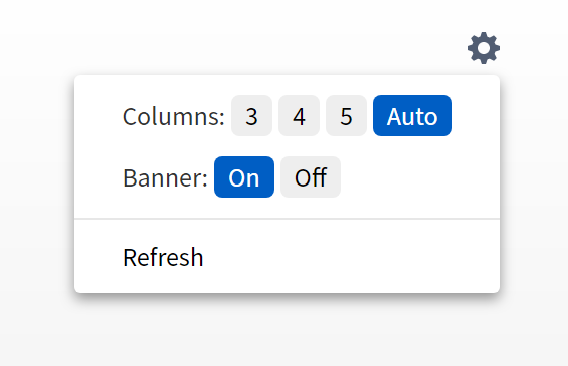The width and height of the screenshot is (568, 366).
Task: Choose the five-column grid button
Action: [x=346, y=116]
